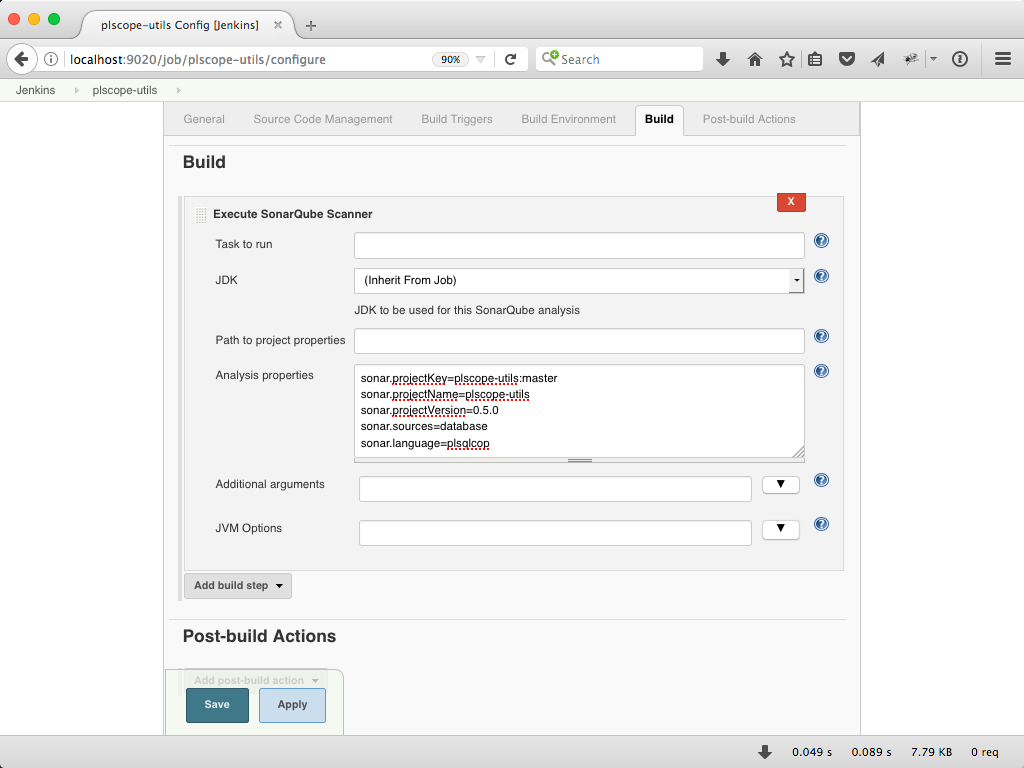This screenshot has width=1024, height=768.
Task: Switch to the Build Triggers tab
Action: click(x=456, y=120)
